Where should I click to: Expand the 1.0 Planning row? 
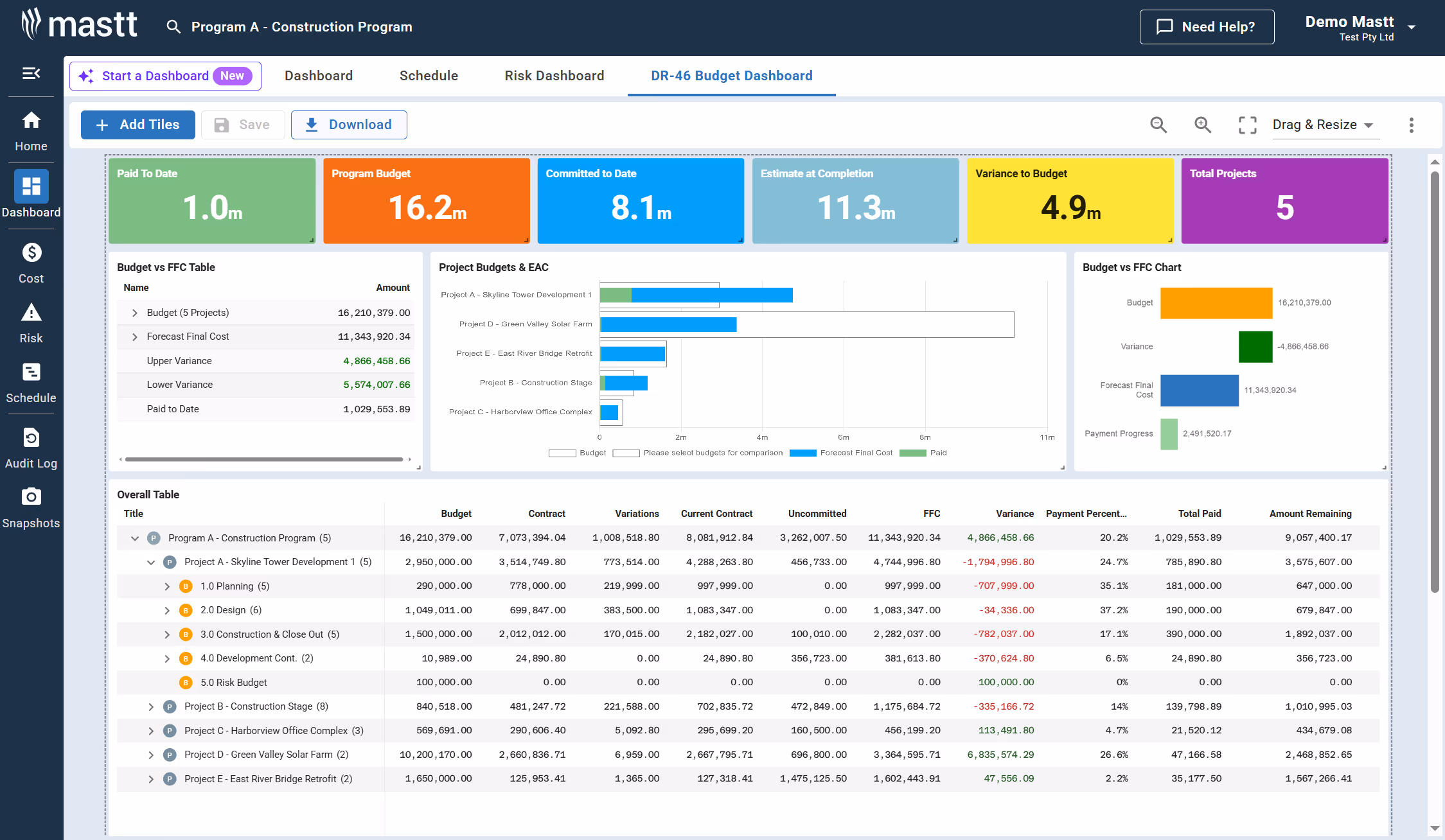167,586
